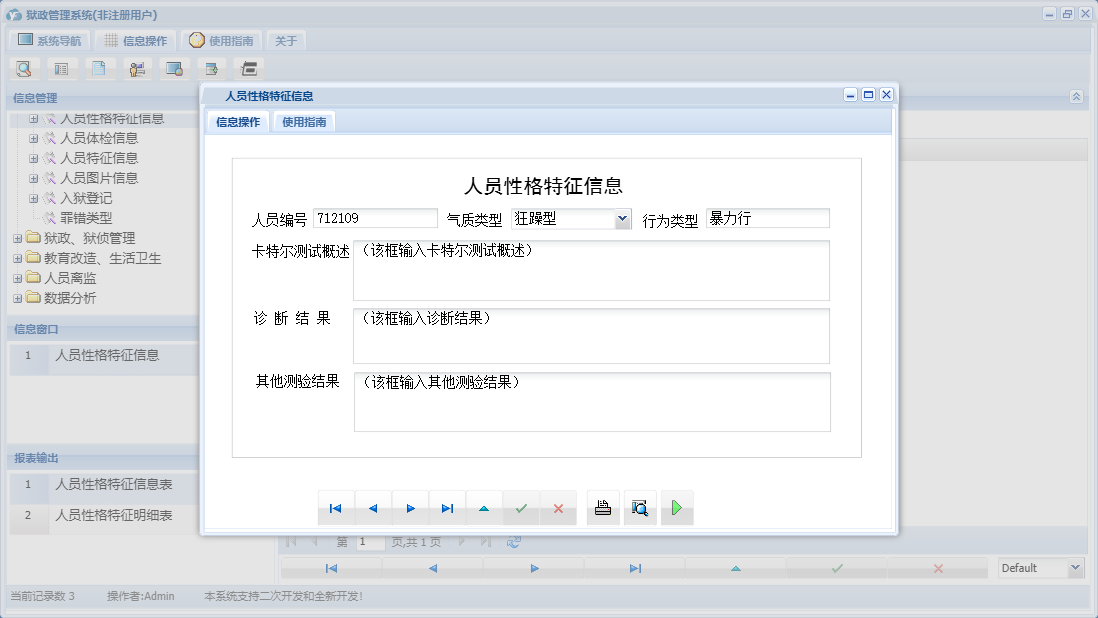Open print preview in the dialog
This screenshot has width=1098, height=618.
pos(640,508)
